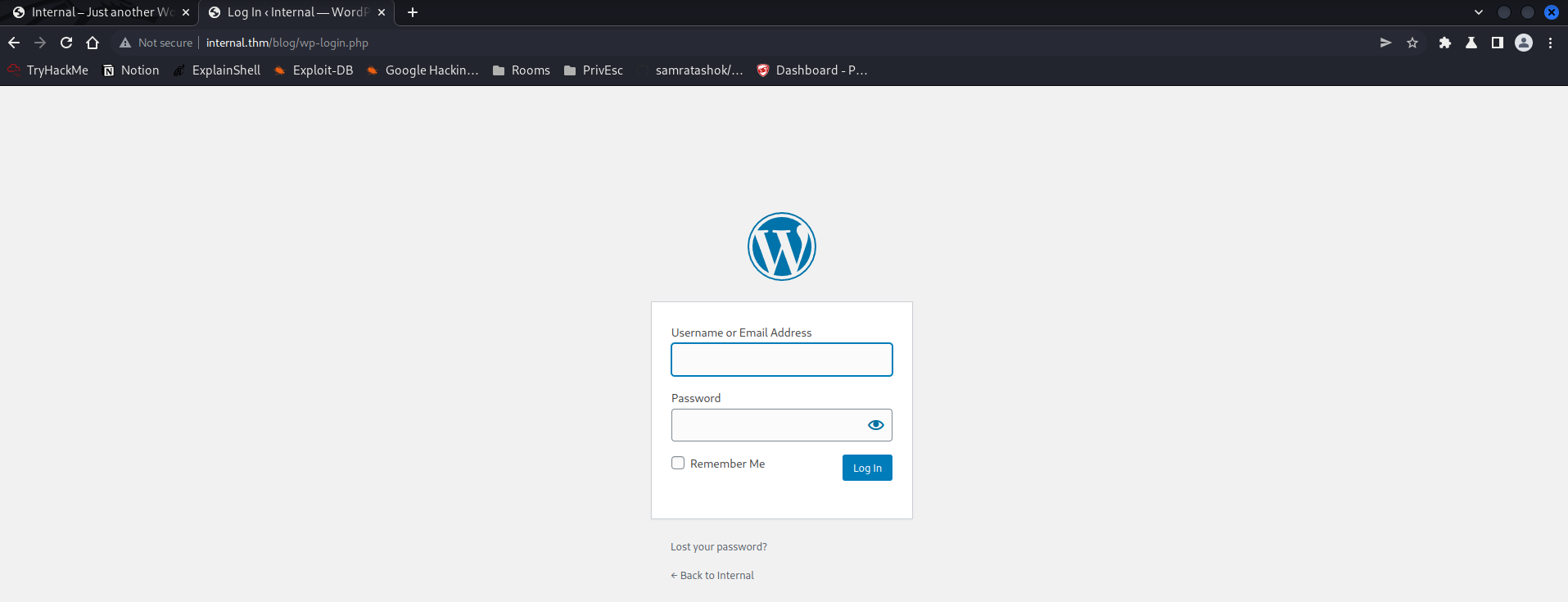Go back using the browser back arrow
This screenshot has width=1568, height=602.
tap(14, 43)
